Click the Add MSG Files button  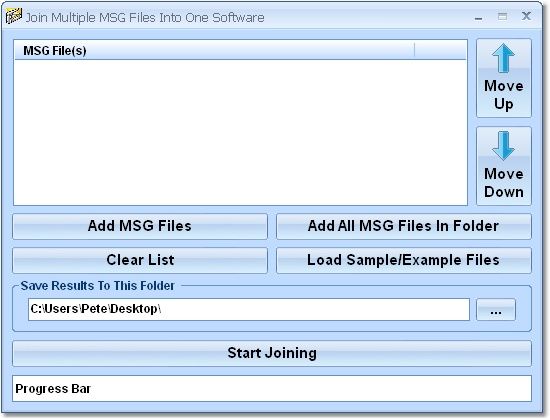[x=140, y=226]
